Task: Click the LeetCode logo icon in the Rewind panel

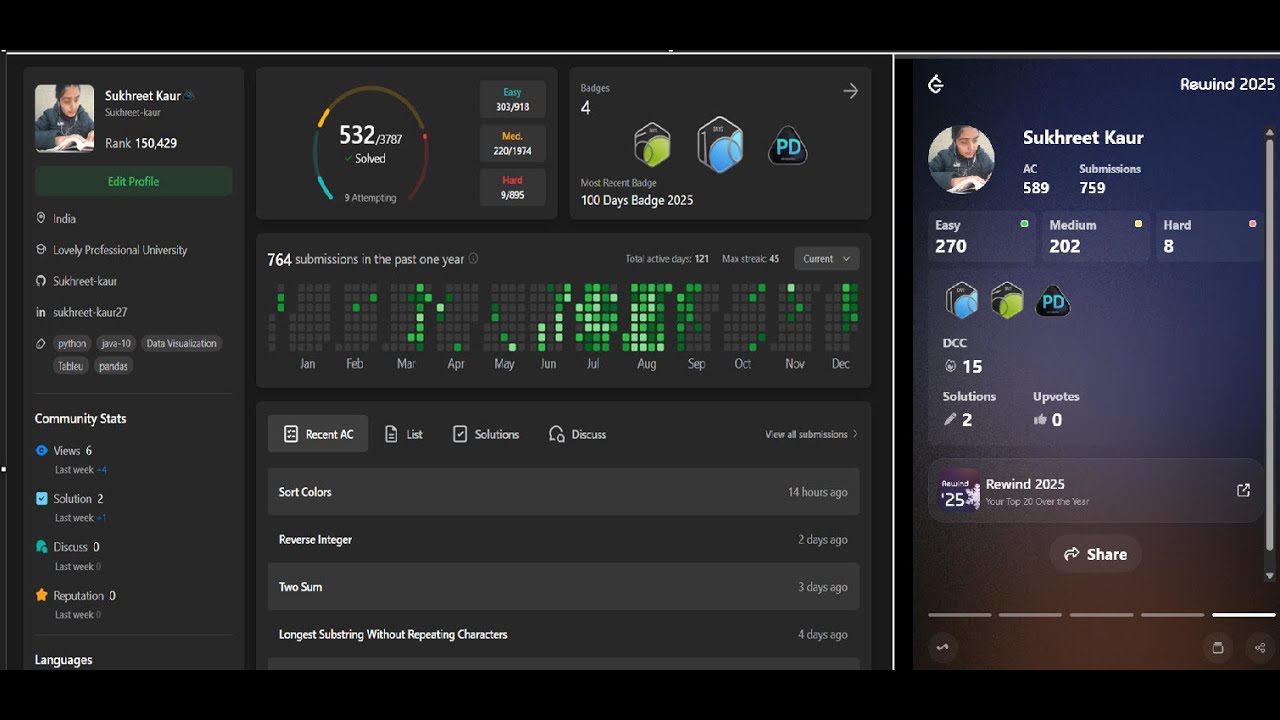Action: (936, 85)
